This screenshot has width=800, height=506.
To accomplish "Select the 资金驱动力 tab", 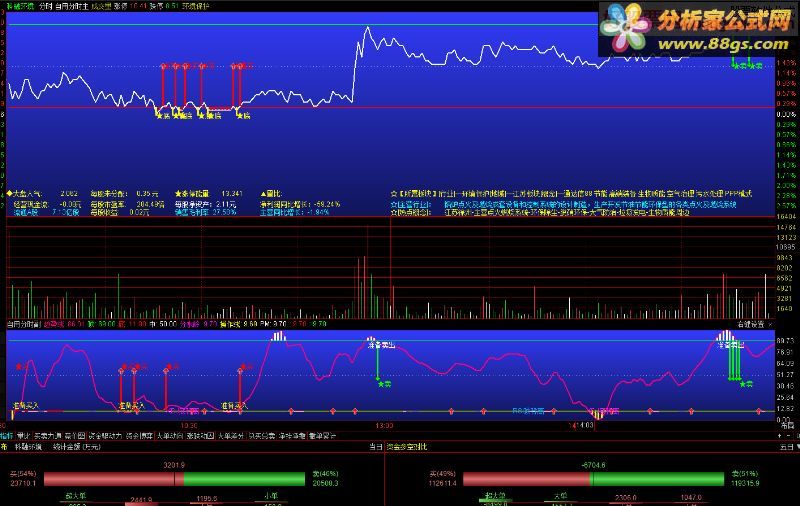I will click(105, 436).
